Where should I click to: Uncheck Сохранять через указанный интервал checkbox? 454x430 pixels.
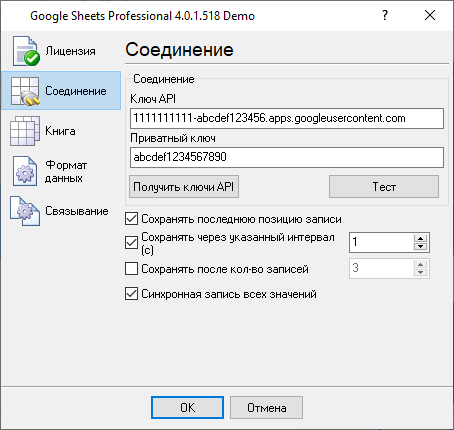[x=131, y=243]
